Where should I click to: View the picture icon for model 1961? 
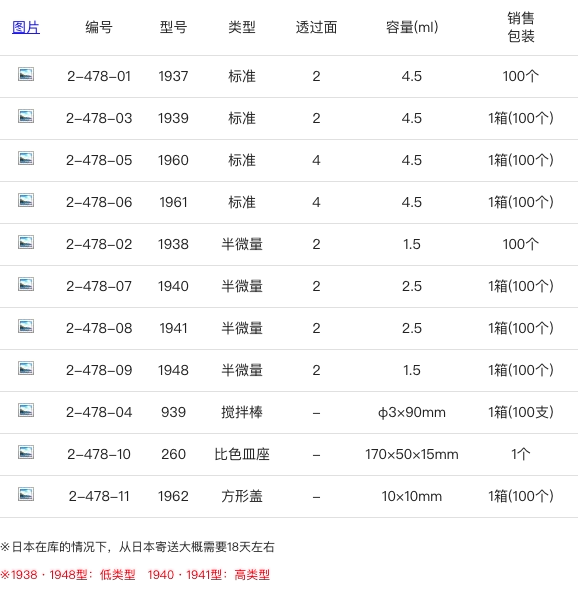pyautogui.click(x=26, y=200)
